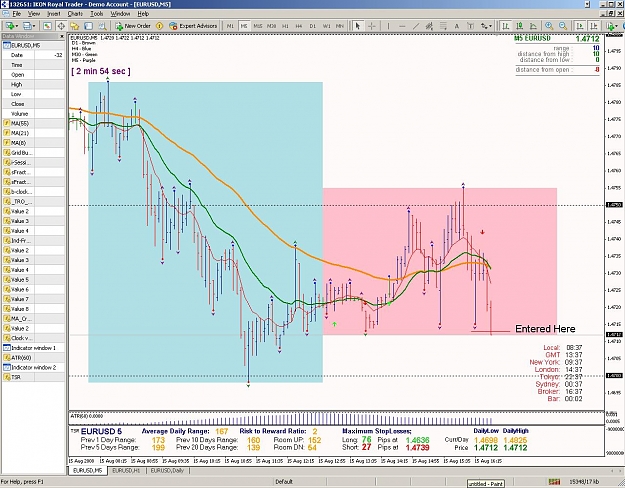Select the Crosshair tool
This screenshot has height=488, width=625.
click(x=371, y=26)
